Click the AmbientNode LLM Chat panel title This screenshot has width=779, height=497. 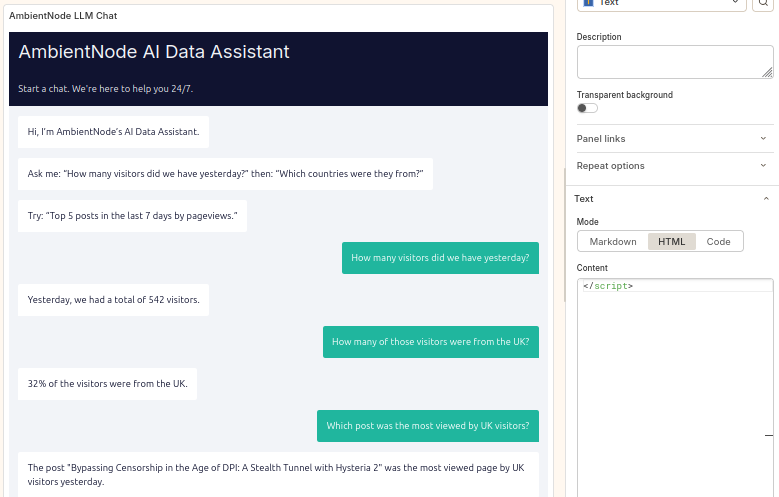click(63, 16)
